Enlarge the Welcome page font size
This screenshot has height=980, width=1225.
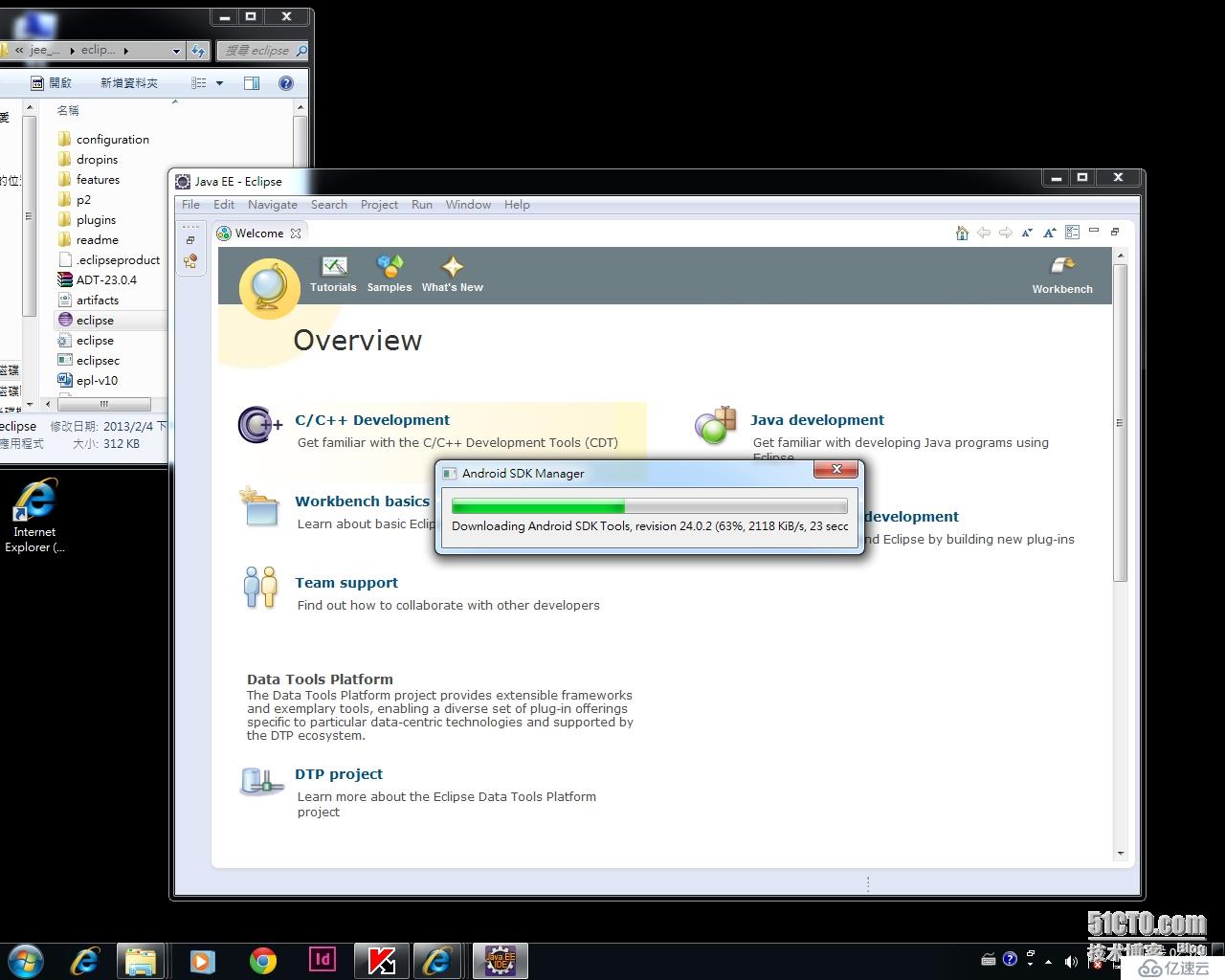(x=1049, y=233)
